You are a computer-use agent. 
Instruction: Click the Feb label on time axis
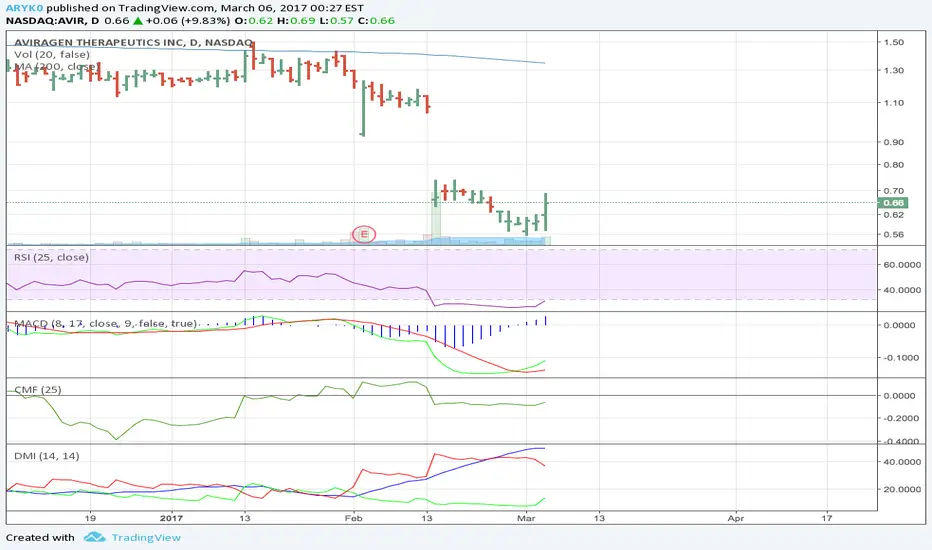354,518
